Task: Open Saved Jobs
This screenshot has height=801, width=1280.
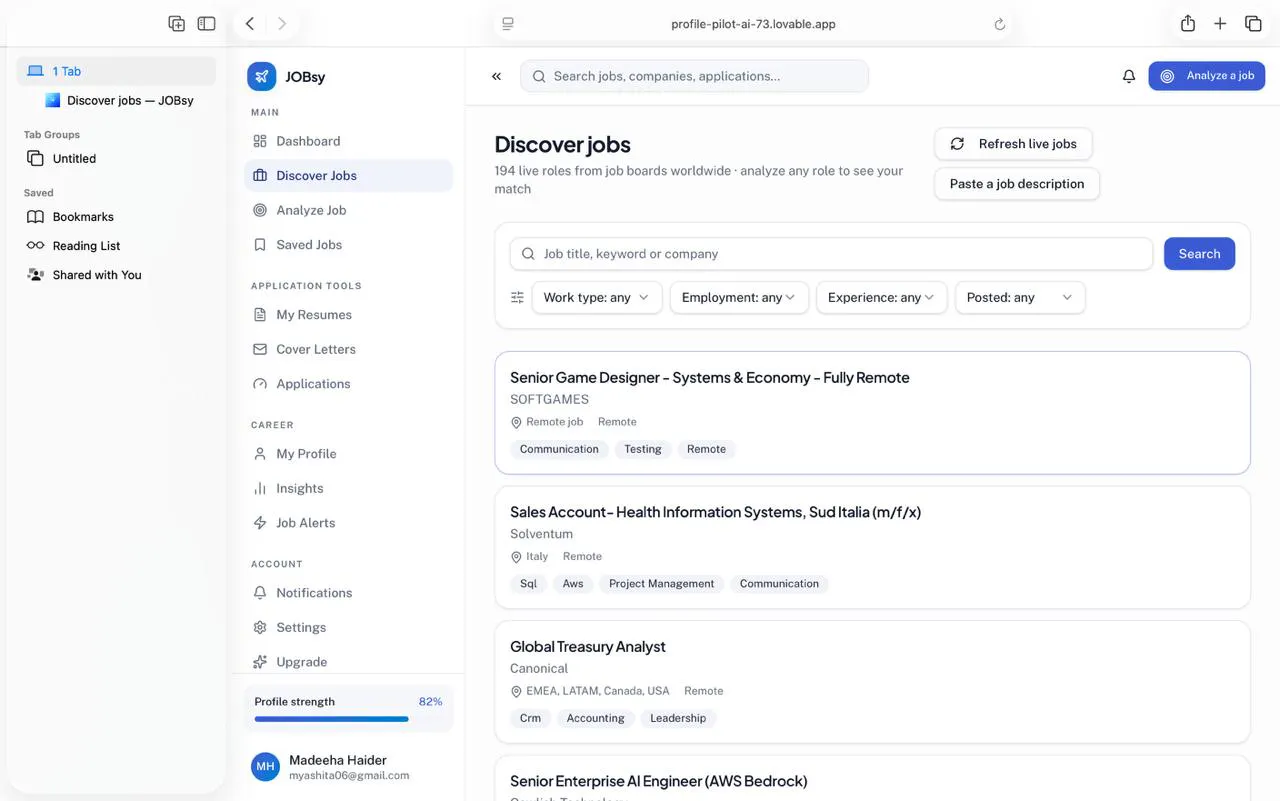Action: tap(348, 244)
